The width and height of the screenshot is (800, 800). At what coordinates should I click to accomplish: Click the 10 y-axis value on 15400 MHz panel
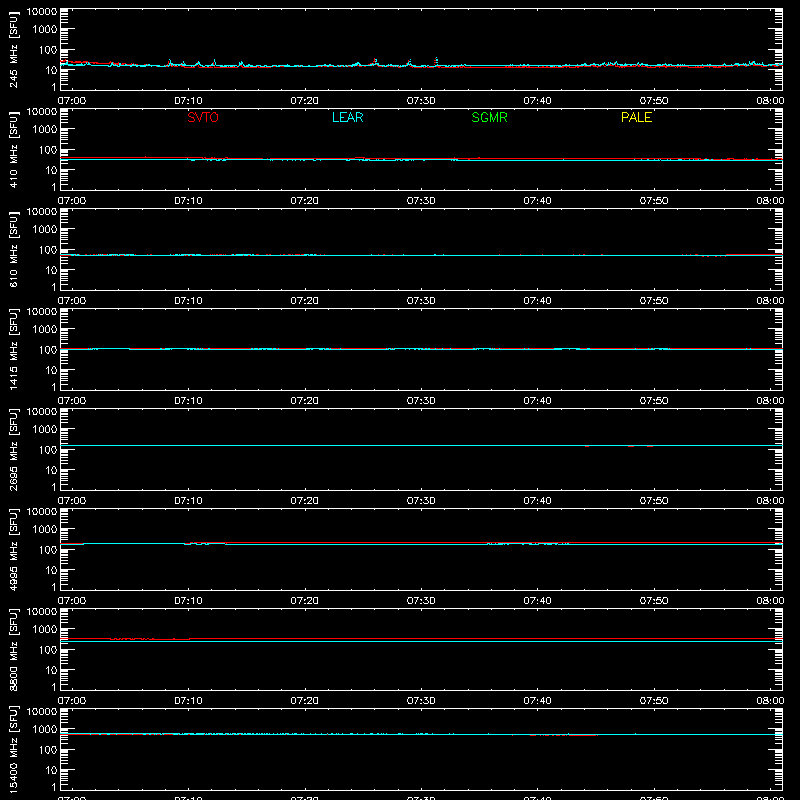tap(51, 770)
